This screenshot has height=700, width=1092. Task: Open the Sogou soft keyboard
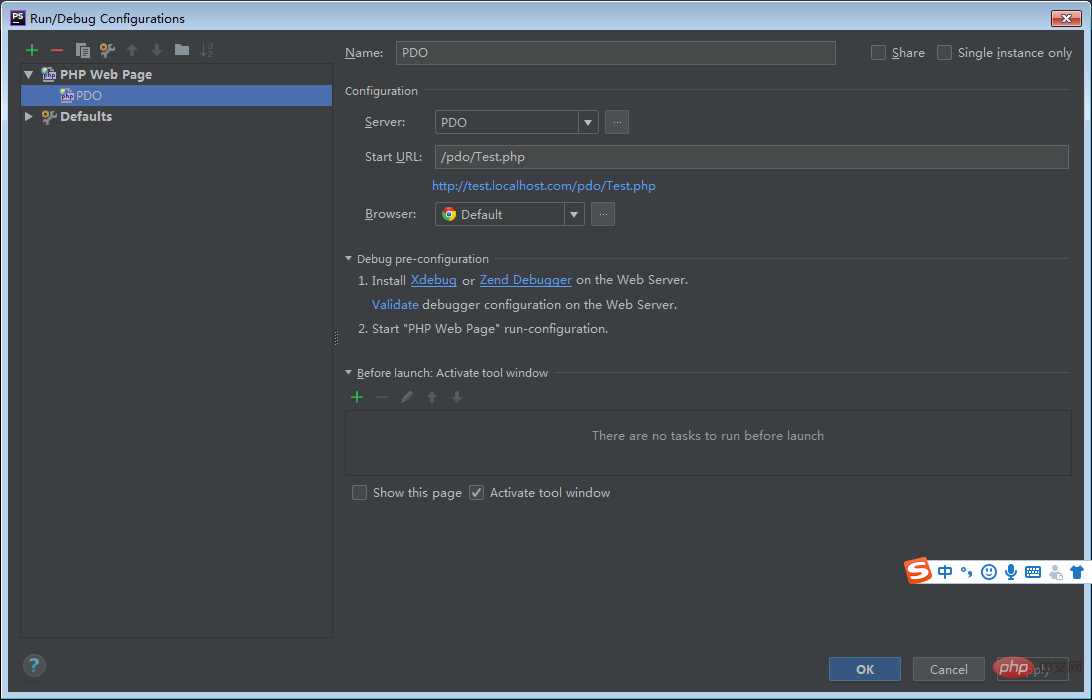[1033, 572]
